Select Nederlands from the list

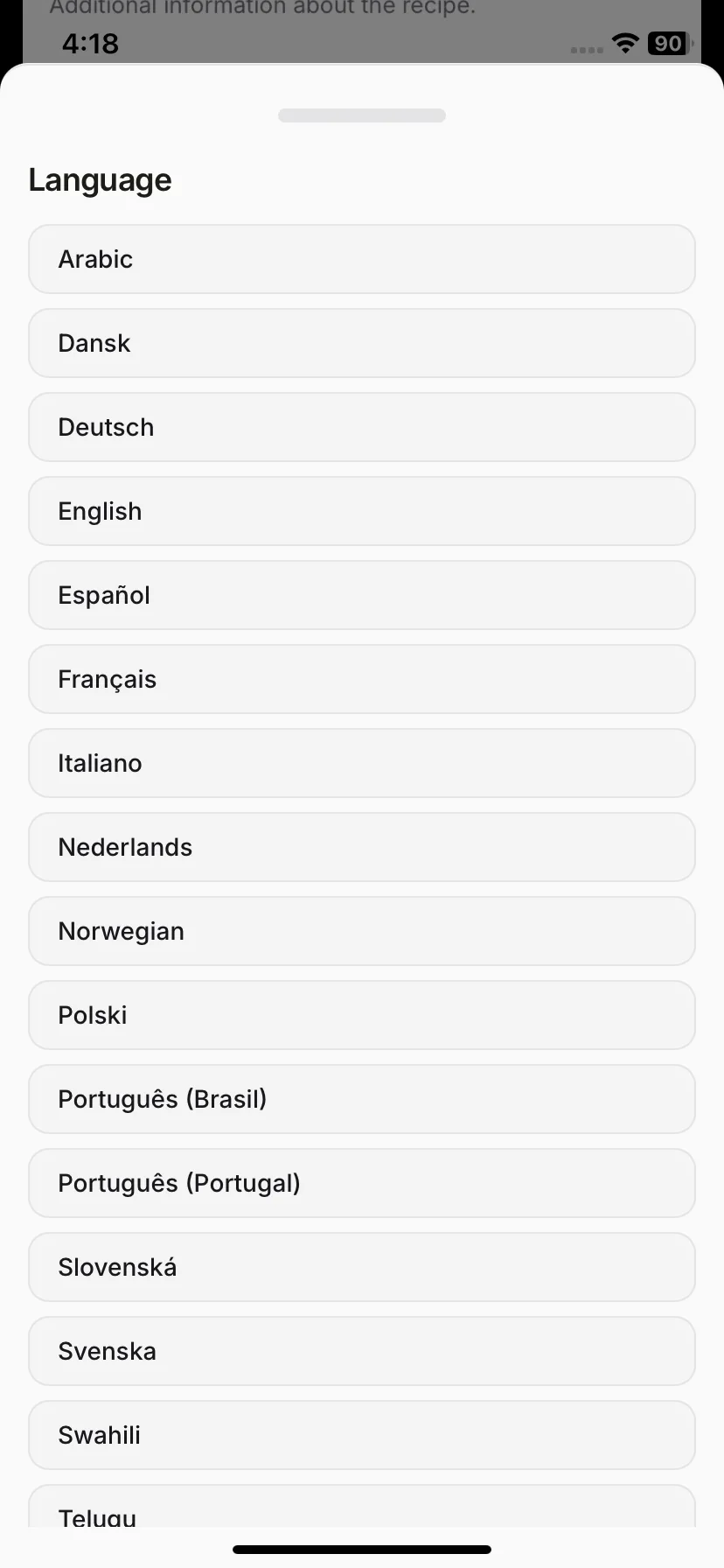[362, 847]
